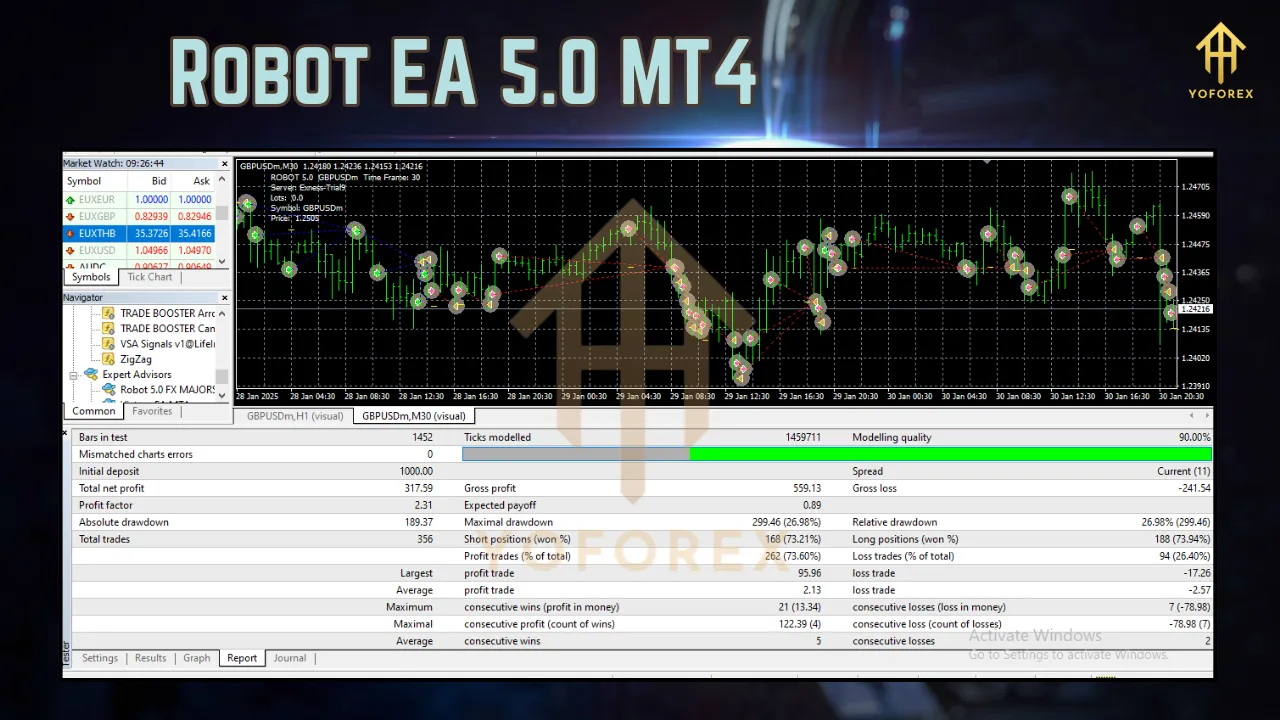This screenshot has height=720, width=1280.
Task: Click the down-arrow icon beside EUXUSD
Action: 71,250
